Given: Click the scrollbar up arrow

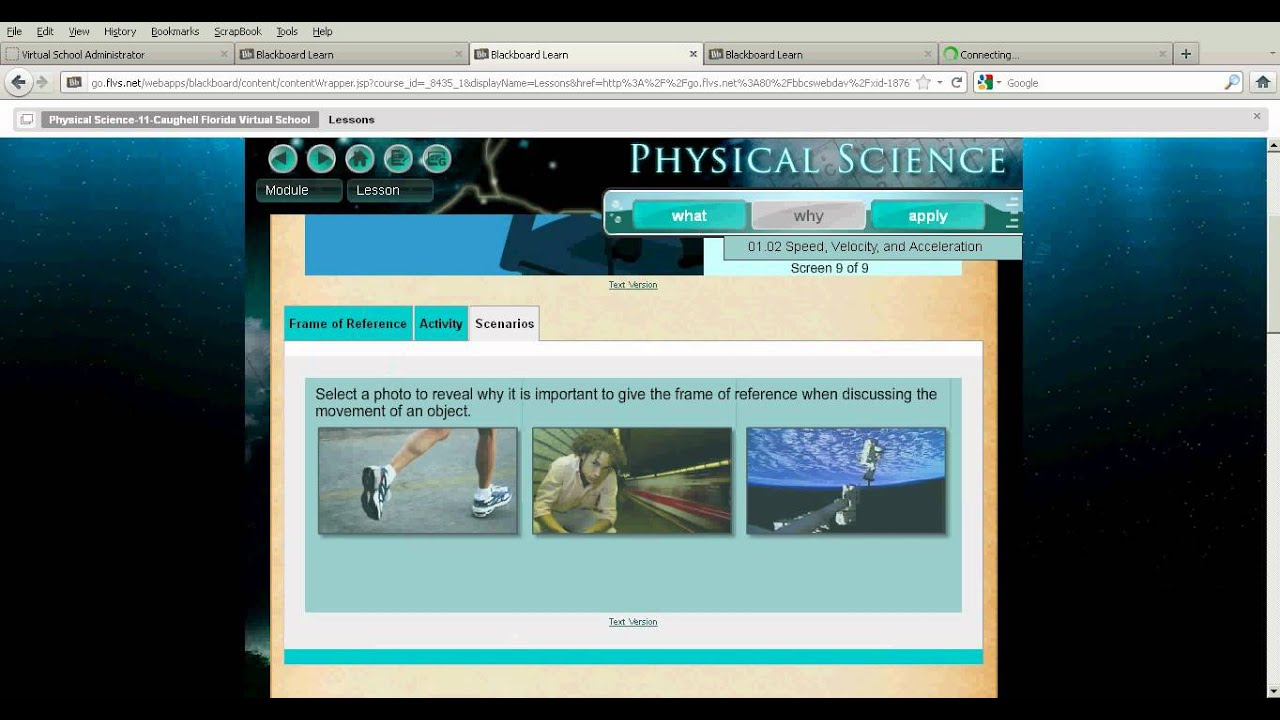Looking at the screenshot, I should point(1273,146).
